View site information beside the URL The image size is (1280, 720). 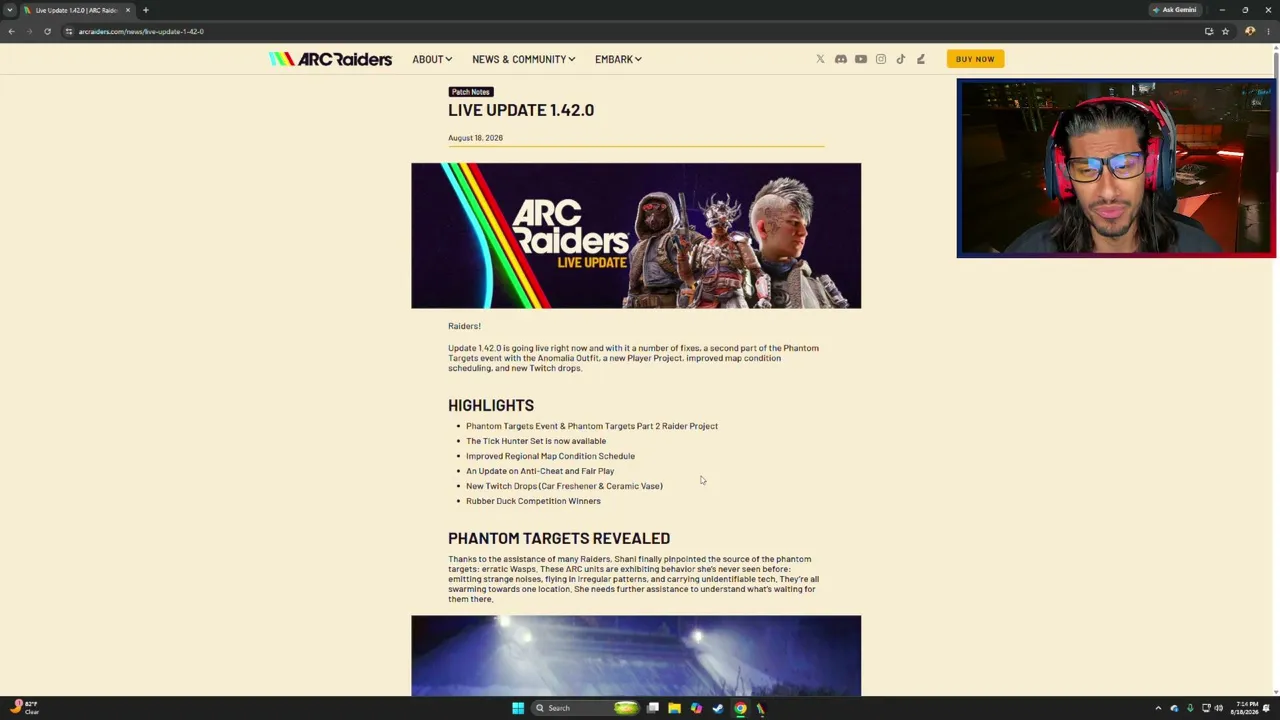[68, 31]
